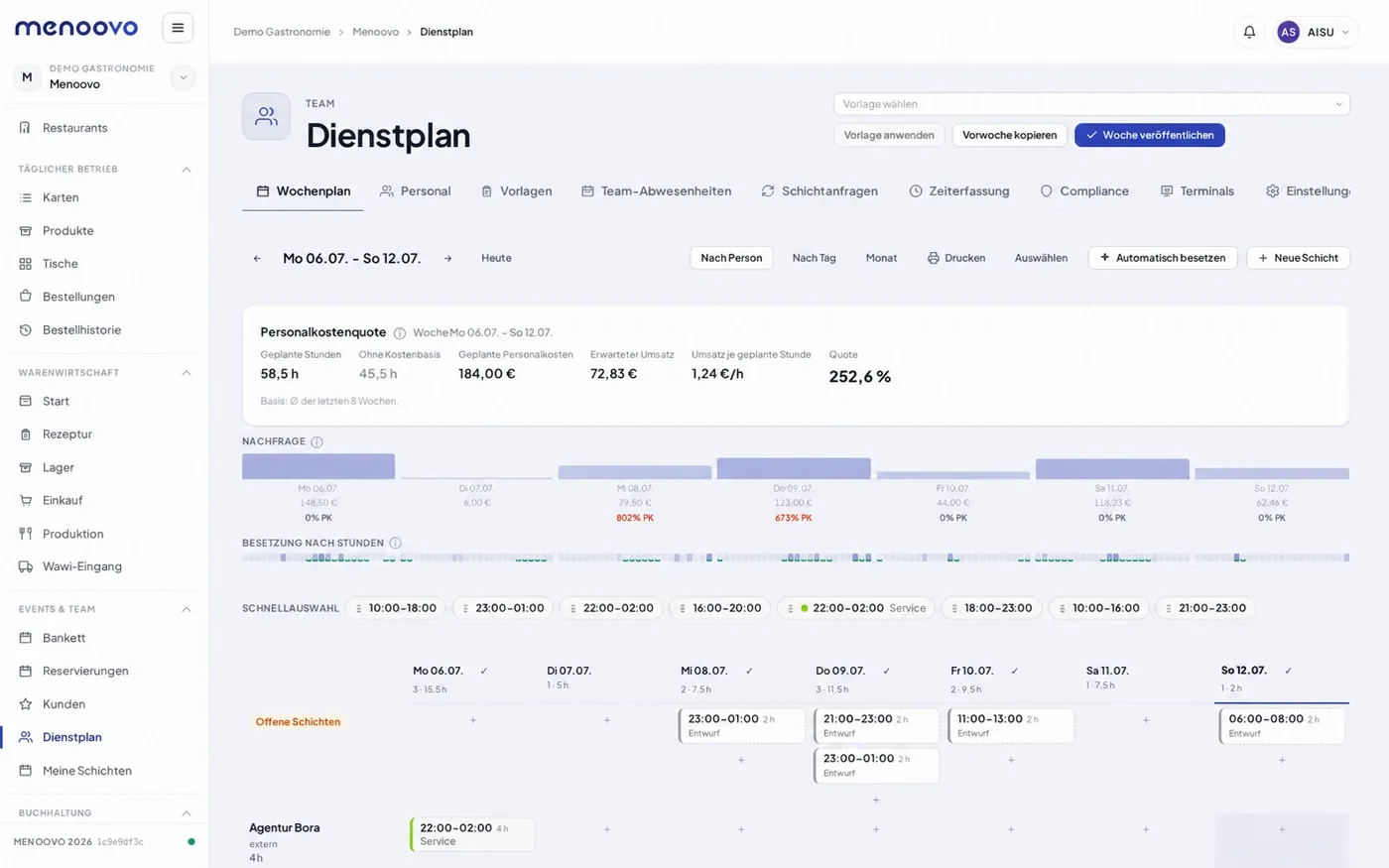Click Automatisch besetzen button
This screenshot has width=1389, height=868.
click(x=1163, y=258)
